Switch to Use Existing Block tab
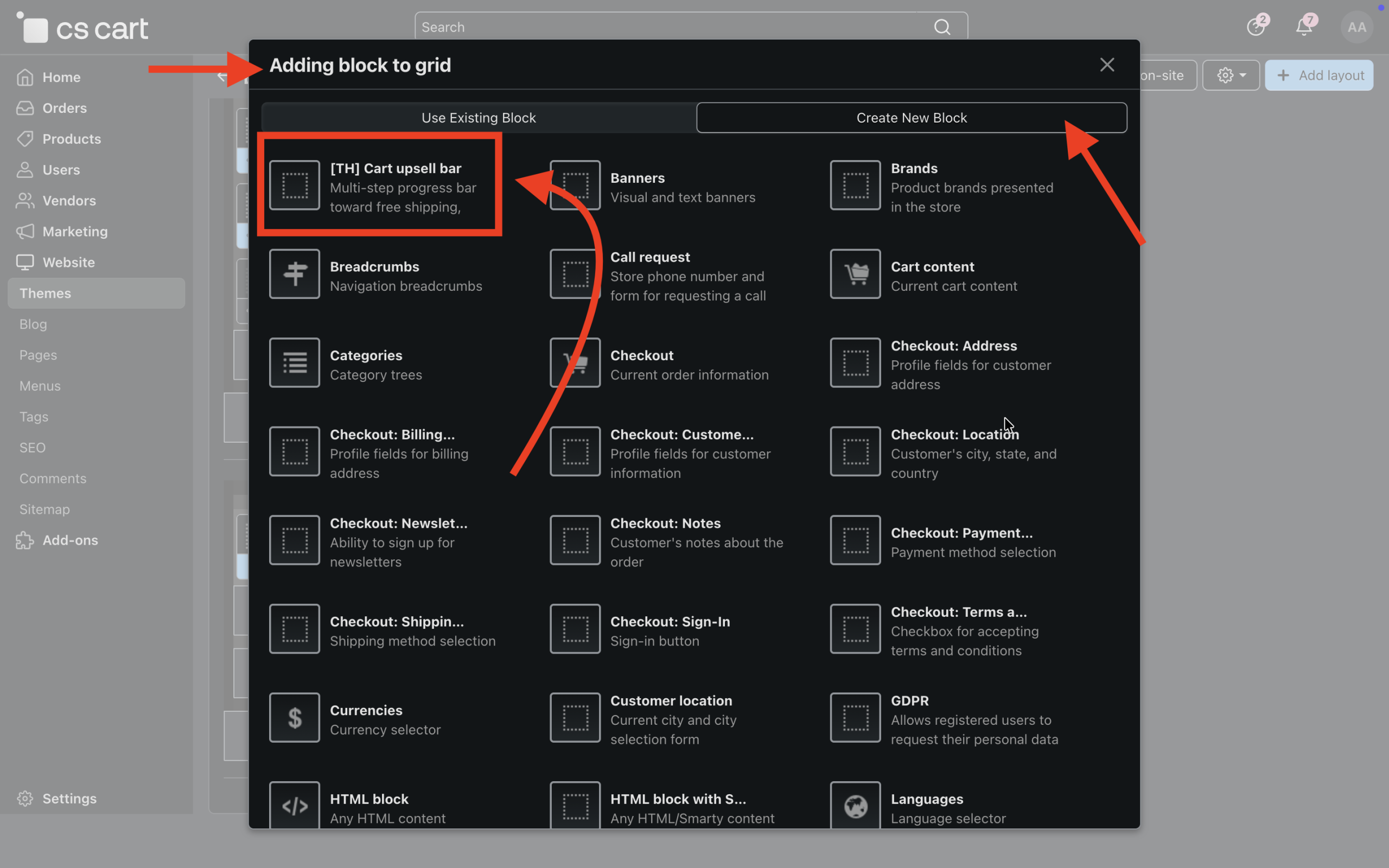Screen dimensions: 1389x868 478,118
